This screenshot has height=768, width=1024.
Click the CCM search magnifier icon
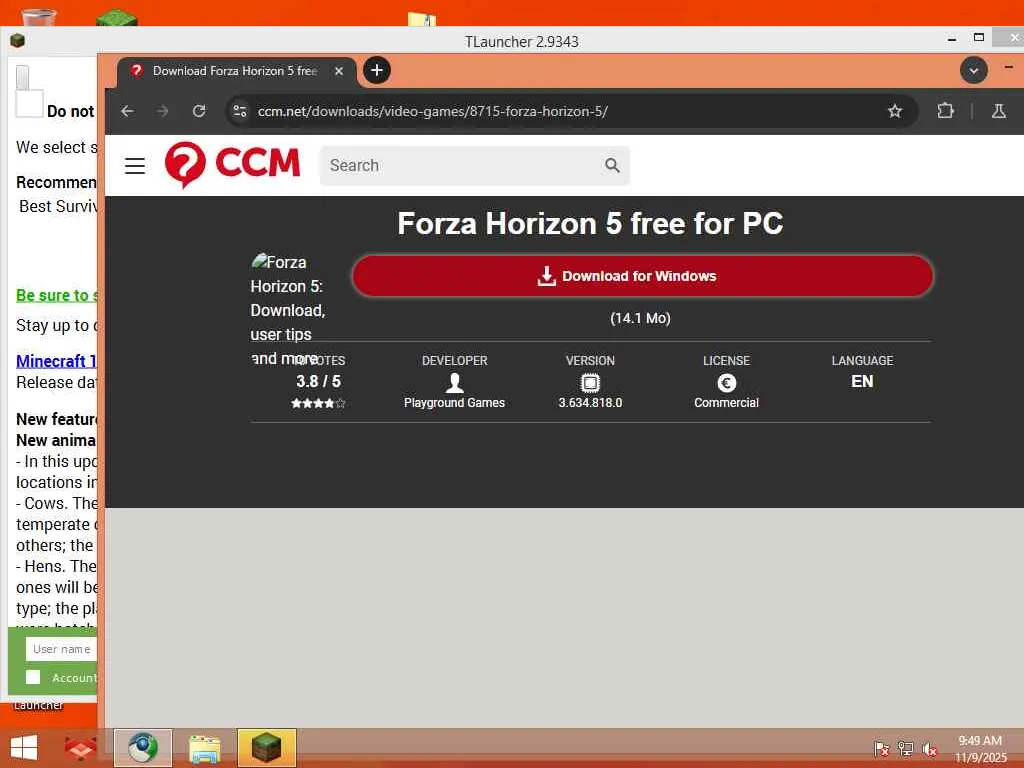tap(612, 165)
